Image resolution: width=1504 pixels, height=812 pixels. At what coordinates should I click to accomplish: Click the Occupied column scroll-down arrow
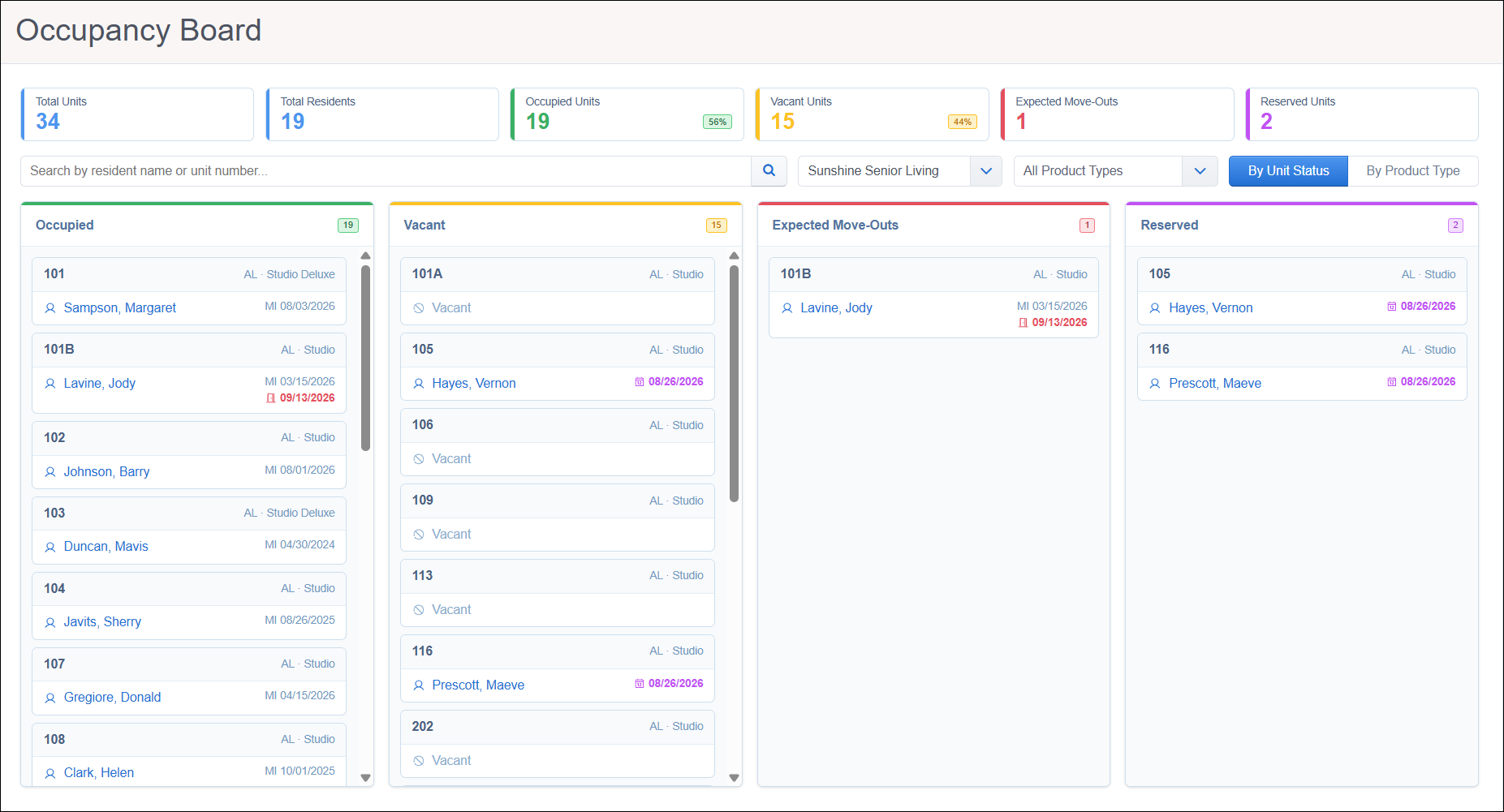[366, 777]
